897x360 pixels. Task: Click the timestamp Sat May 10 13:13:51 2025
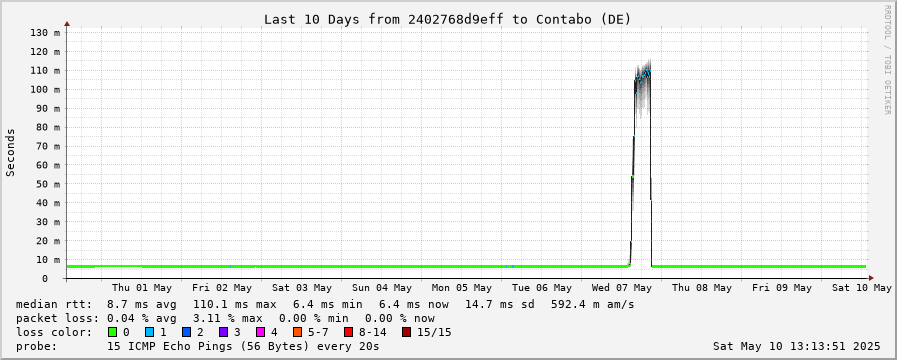tap(797, 346)
